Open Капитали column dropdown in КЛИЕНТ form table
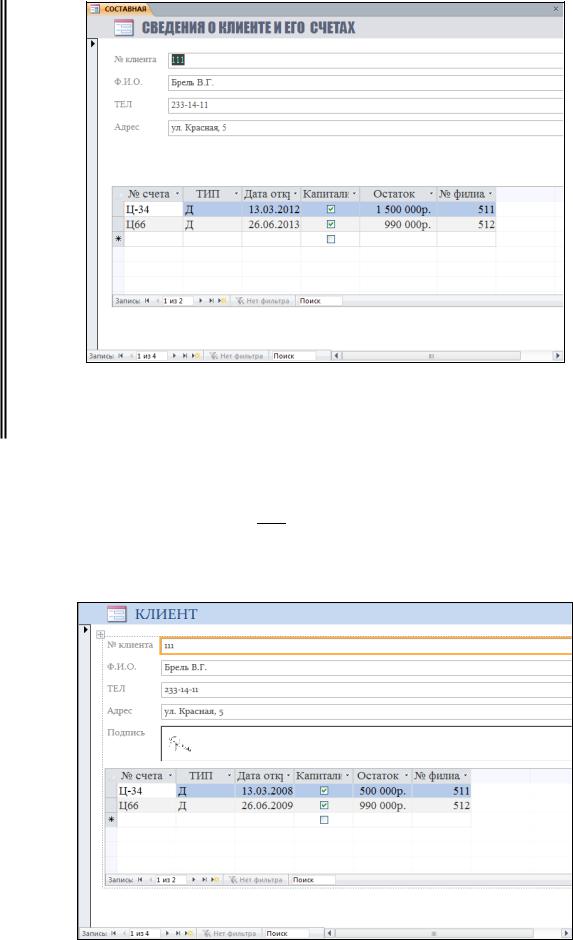Viewport: 573px width, 940px height. tap(346, 776)
